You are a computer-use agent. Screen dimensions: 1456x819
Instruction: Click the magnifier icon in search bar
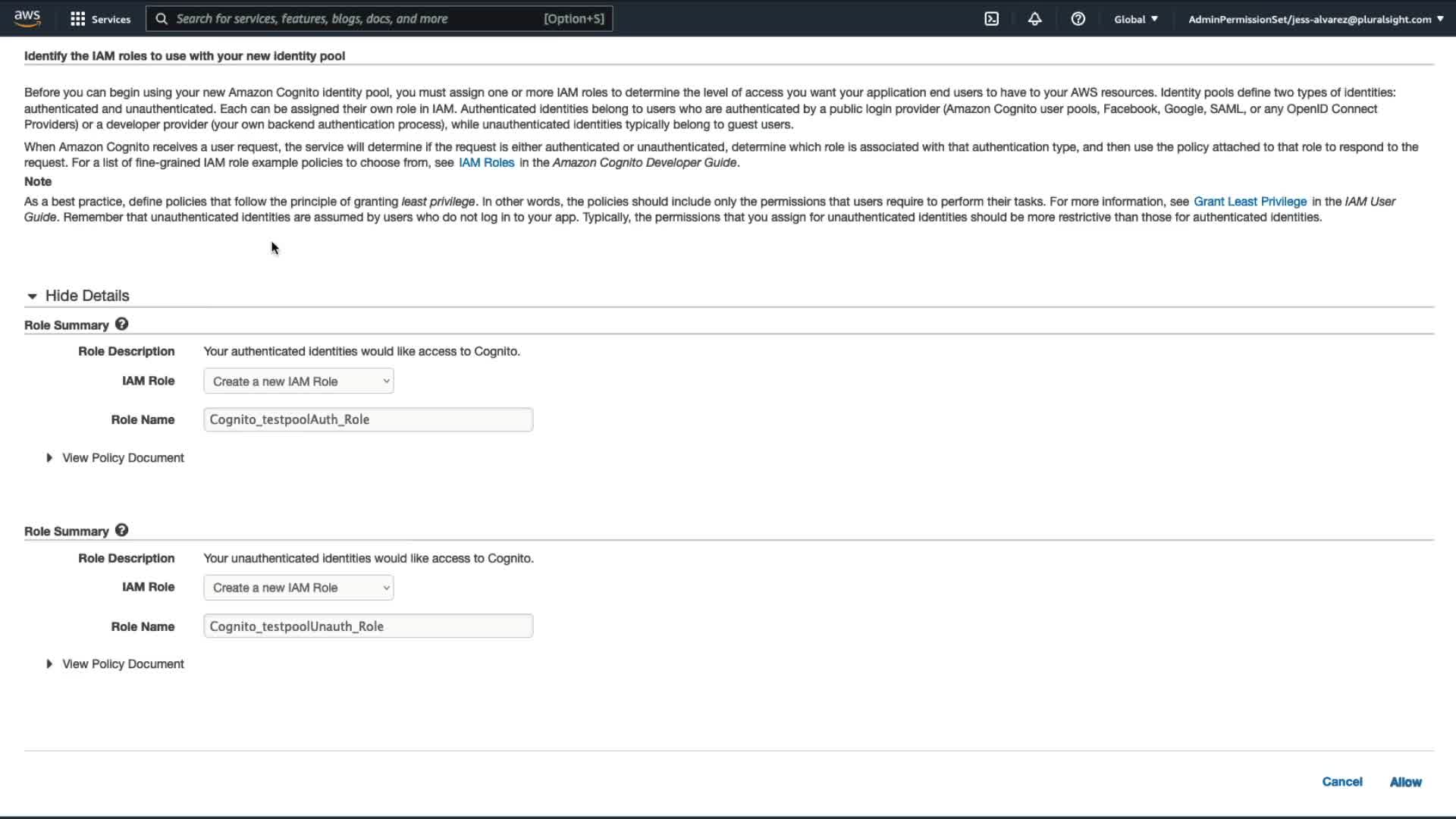(162, 19)
